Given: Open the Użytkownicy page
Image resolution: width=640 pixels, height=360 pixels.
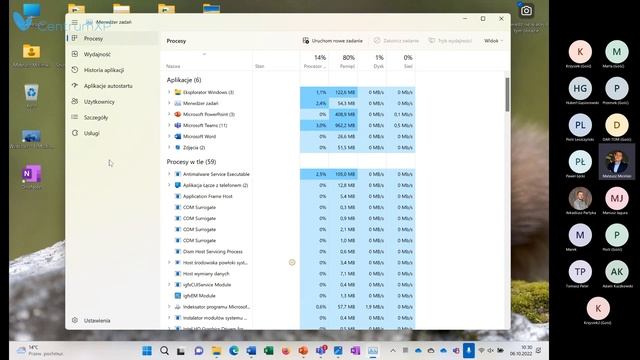Looking at the screenshot, I should [113, 102].
